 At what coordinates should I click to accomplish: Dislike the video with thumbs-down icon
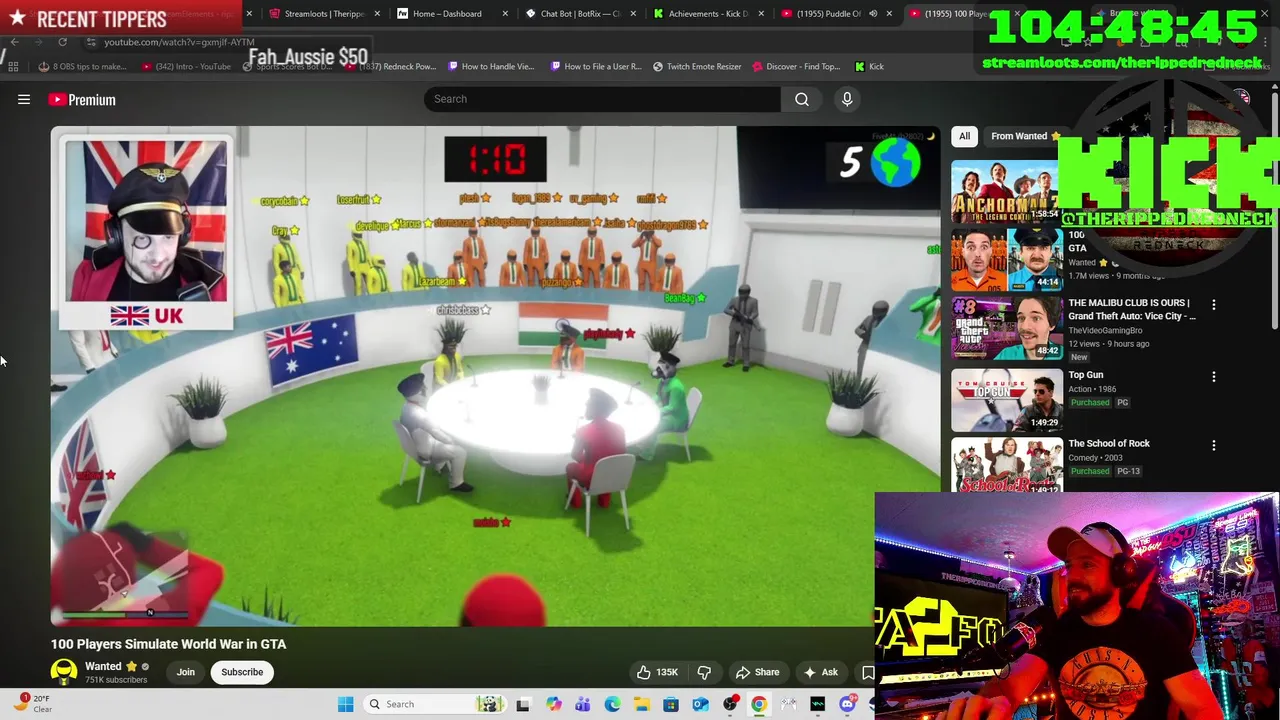click(704, 672)
